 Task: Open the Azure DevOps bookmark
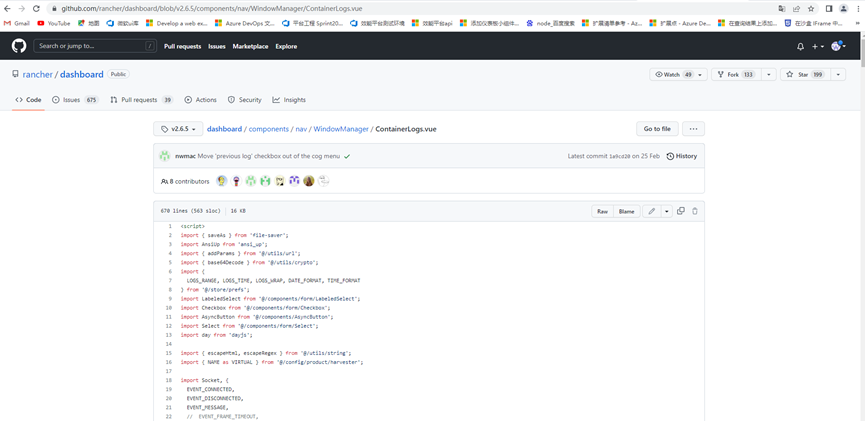coord(244,23)
